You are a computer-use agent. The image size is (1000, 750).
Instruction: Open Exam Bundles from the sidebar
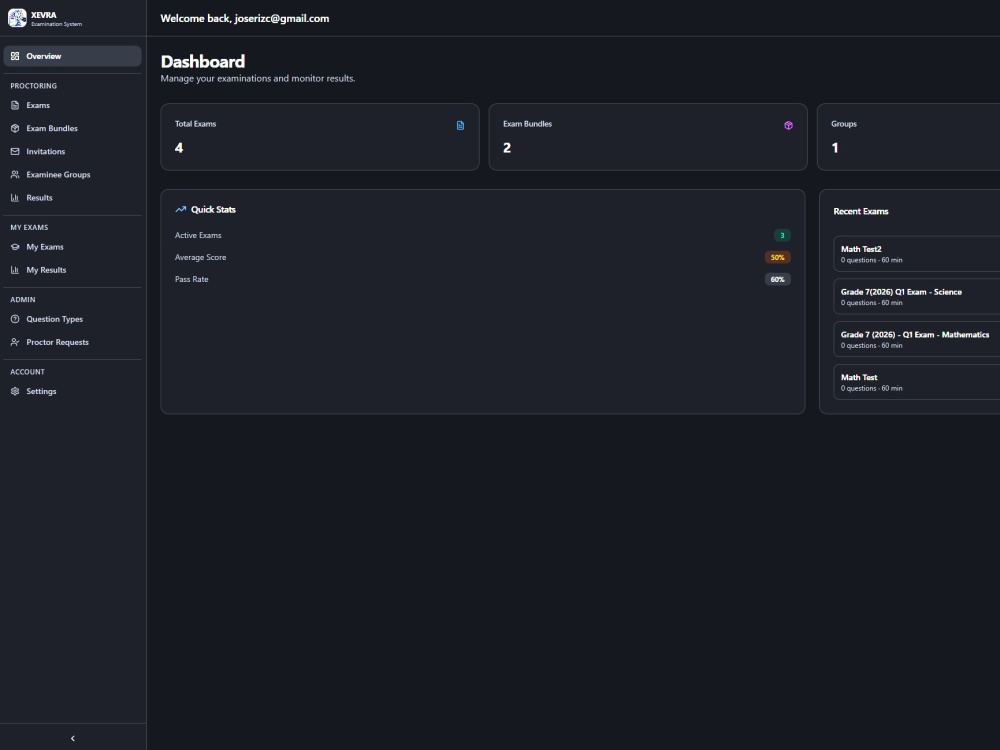[72, 128]
